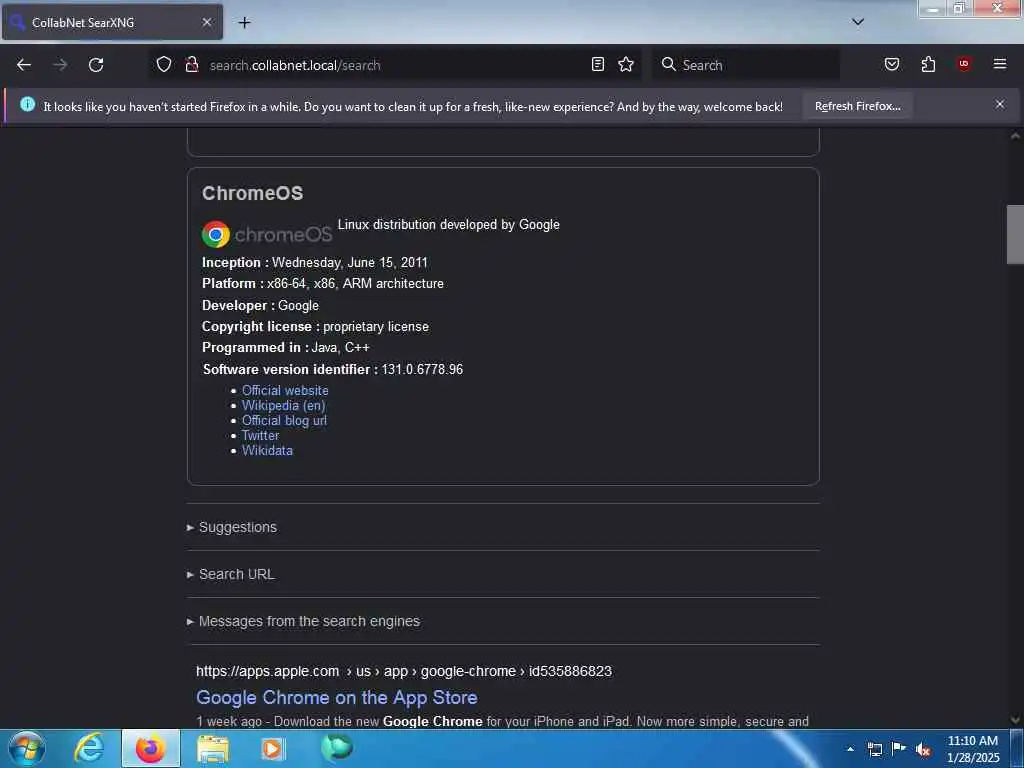Toggle reader view icon in address bar

click(598, 64)
